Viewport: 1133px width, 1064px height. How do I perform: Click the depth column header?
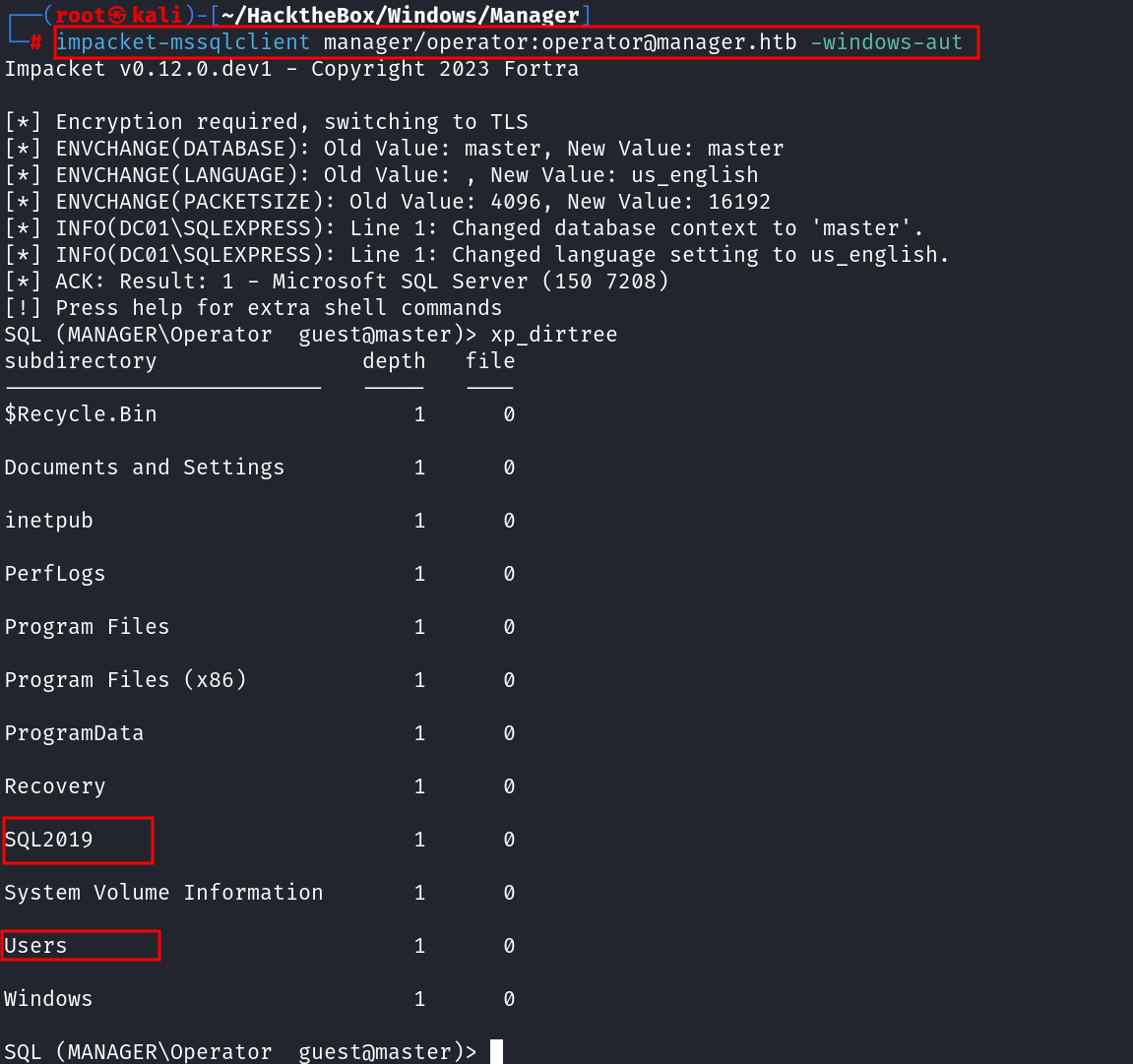(x=394, y=361)
